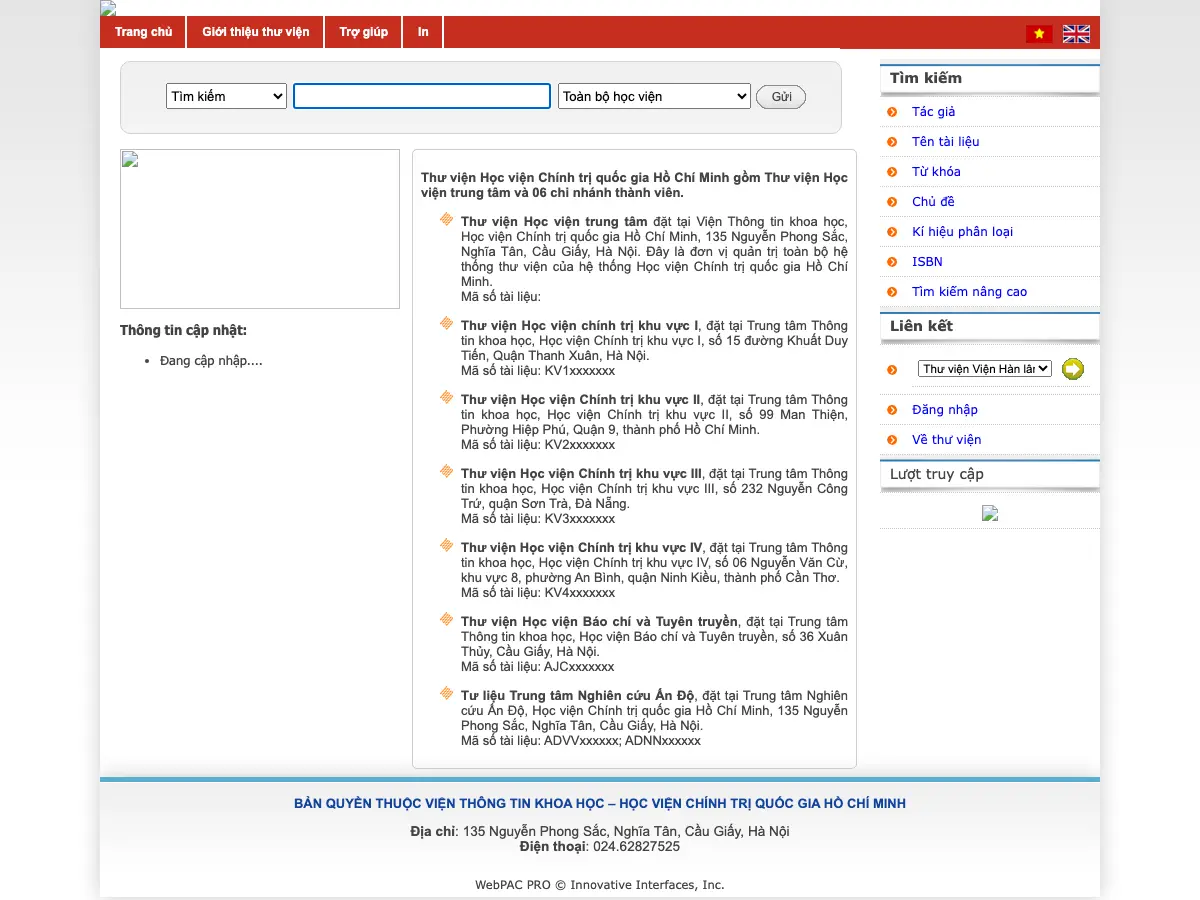The height and width of the screenshot is (900, 1200).
Task: Click orange bullet next to Tên tài liệu
Action: pos(892,142)
